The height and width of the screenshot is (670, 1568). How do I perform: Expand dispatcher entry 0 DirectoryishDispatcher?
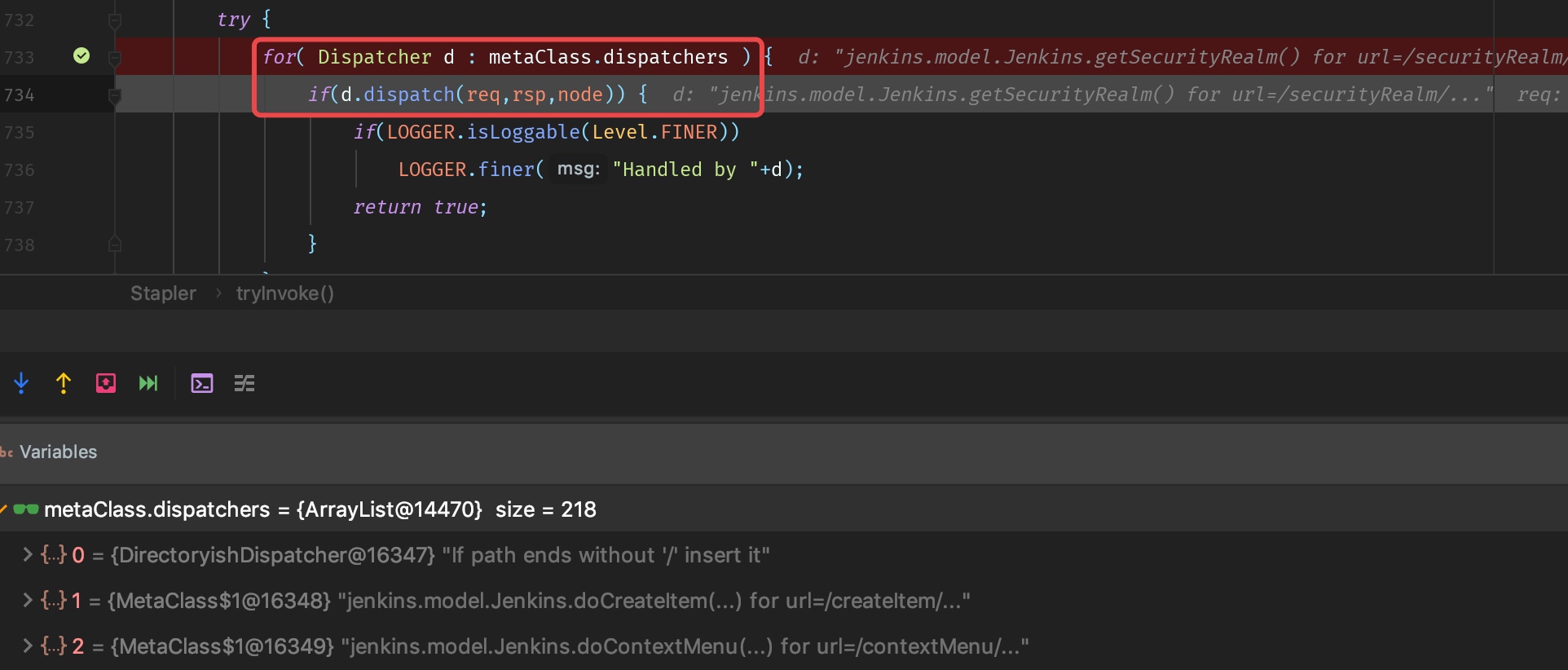coord(28,554)
